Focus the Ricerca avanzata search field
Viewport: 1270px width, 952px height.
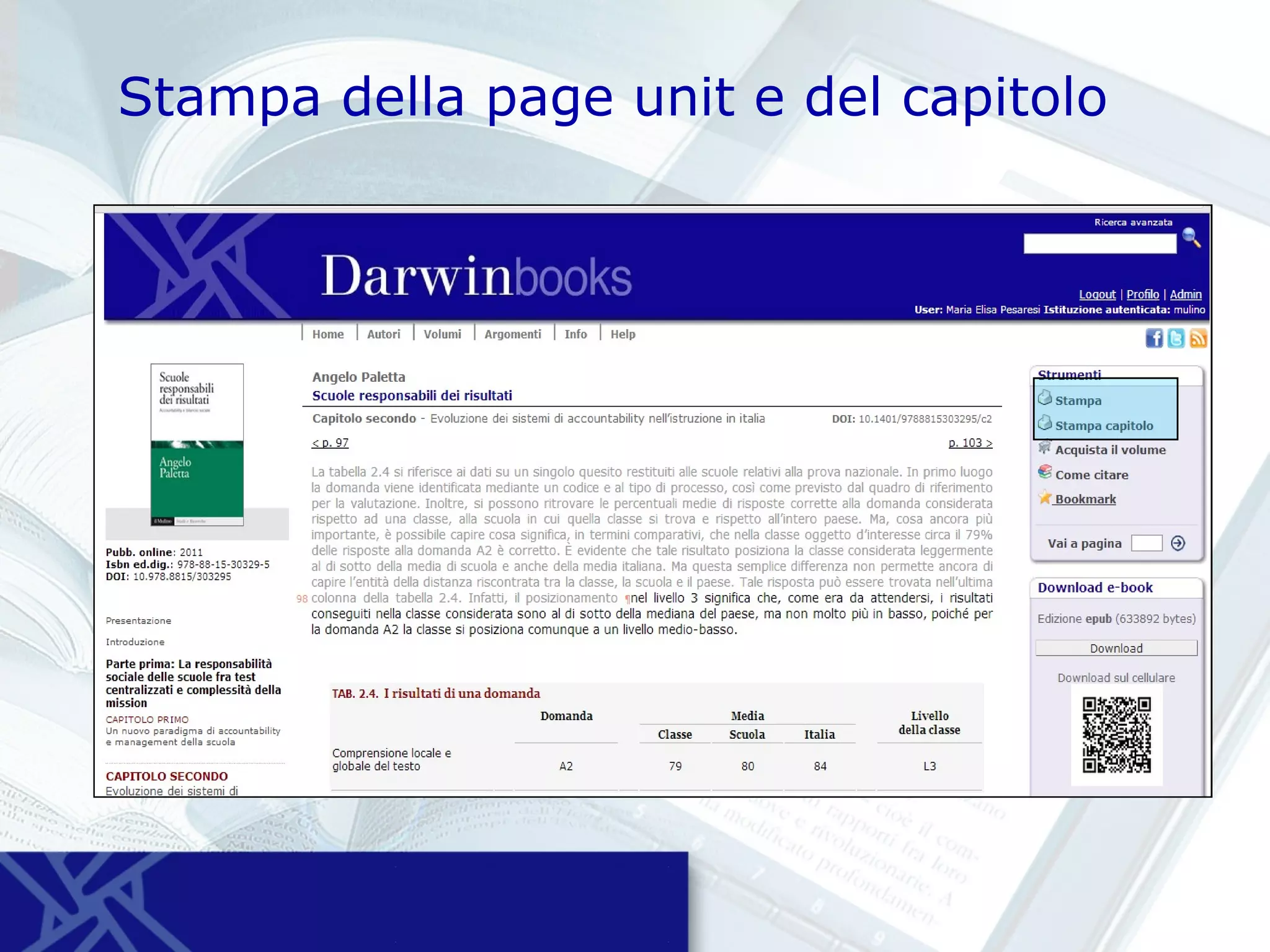point(1099,244)
